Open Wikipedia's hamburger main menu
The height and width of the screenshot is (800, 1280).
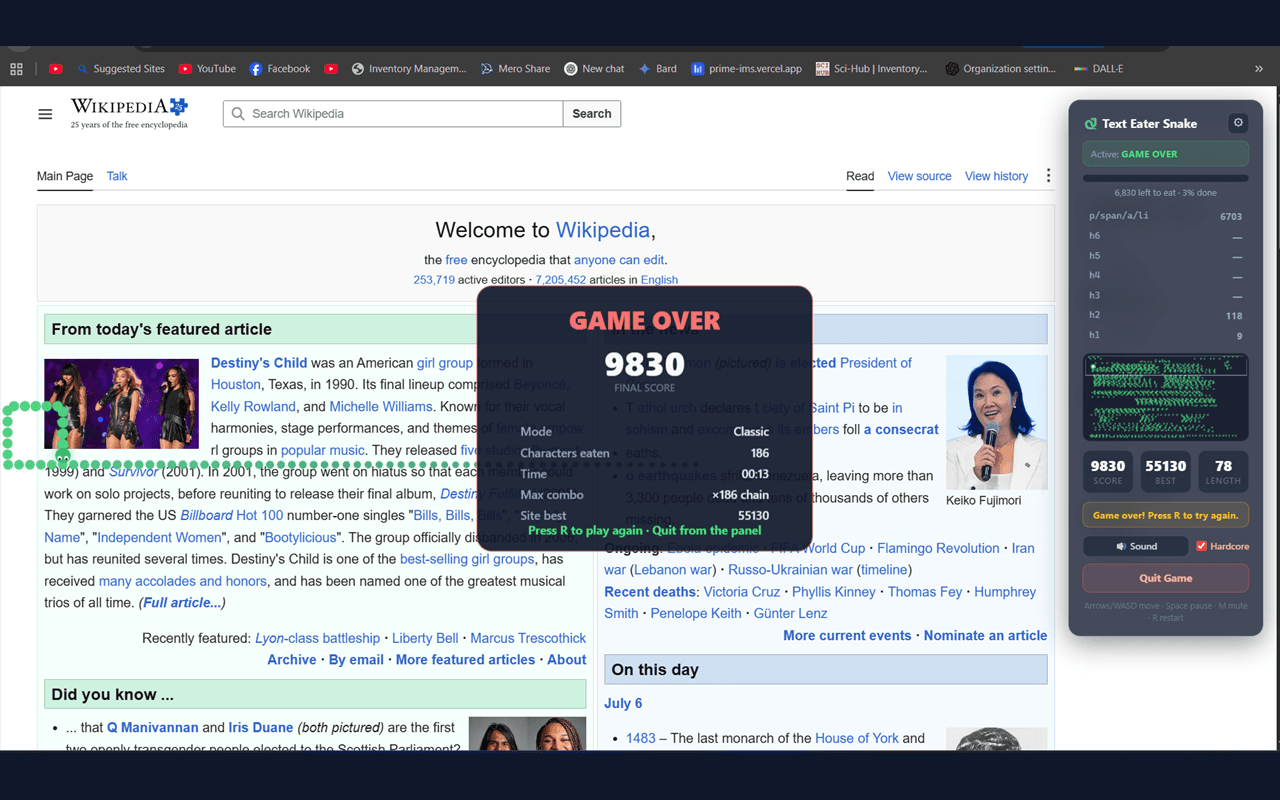click(x=45, y=114)
